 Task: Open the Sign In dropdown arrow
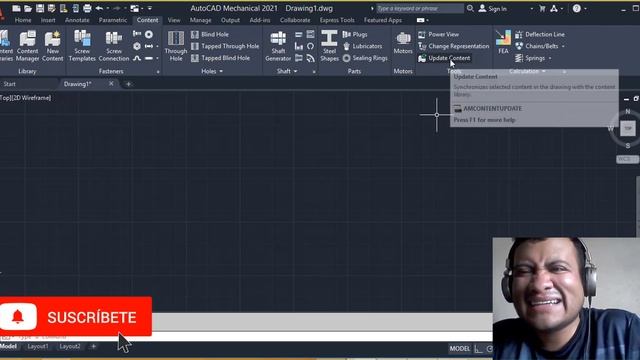tap(531, 8)
